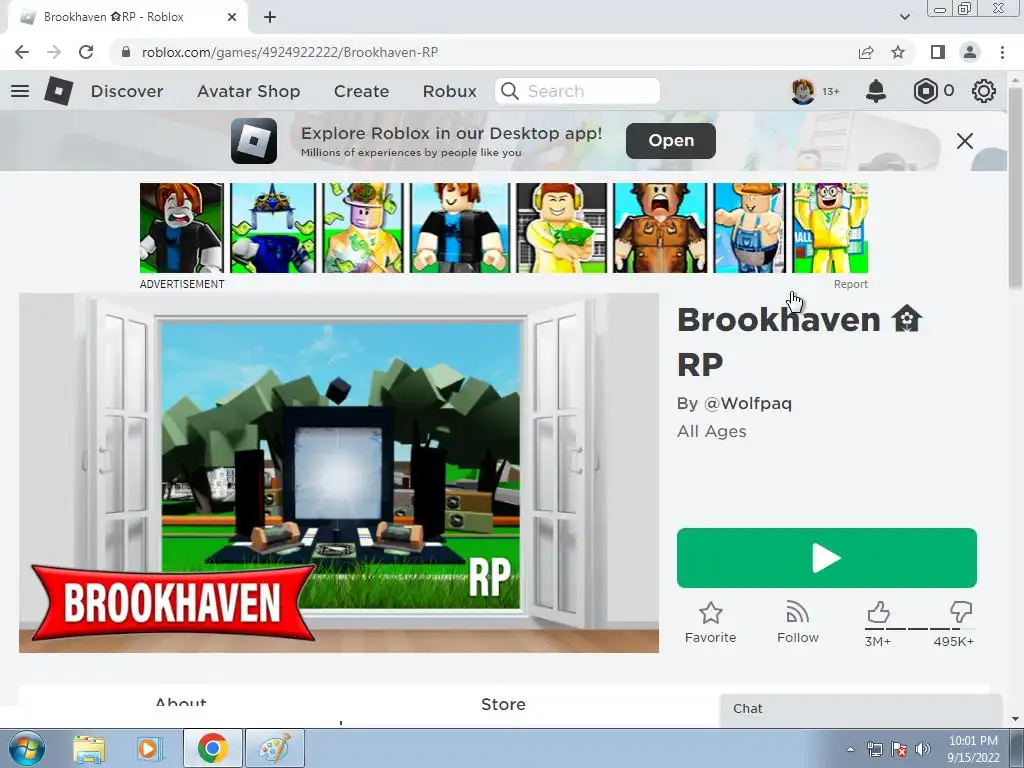The image size is (1024, 768).
Task: Open Windows Media Player from taskbar
Action: tap(150, 748)
